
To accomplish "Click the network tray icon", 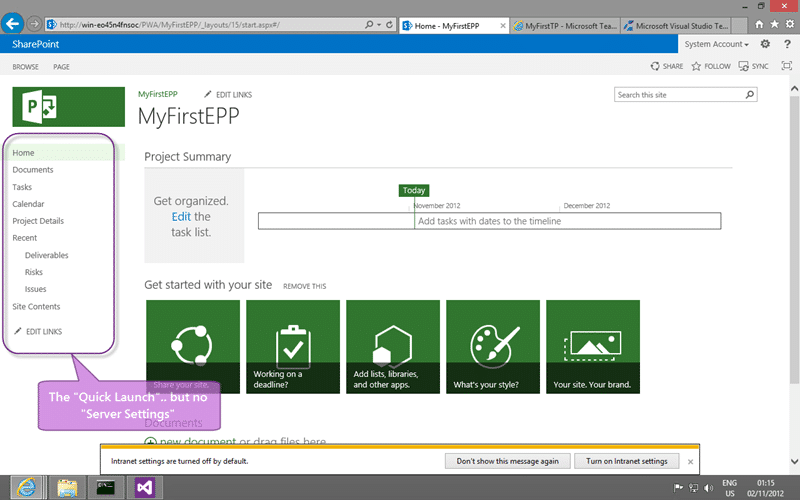I will coord(693,488).
